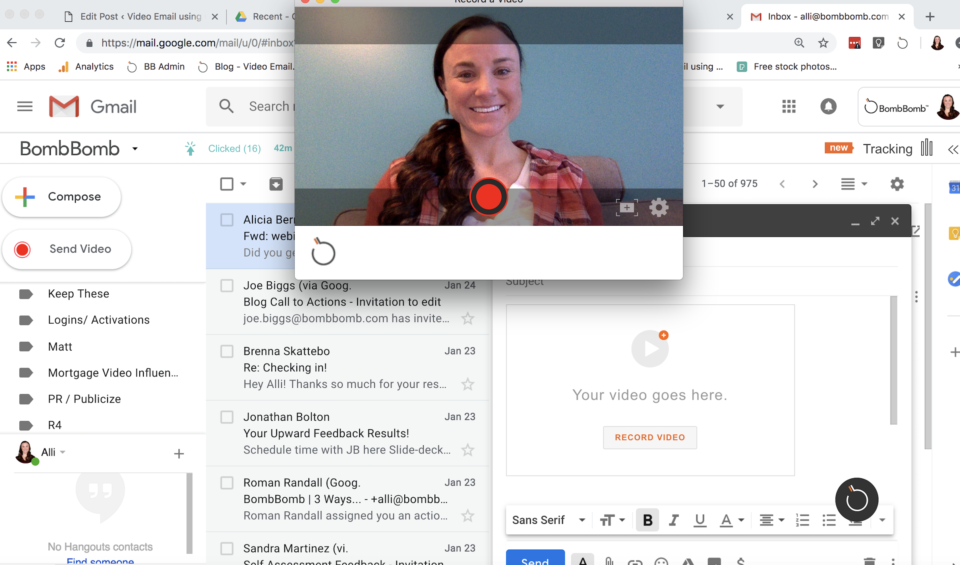Switch to the Recent browser tab

(x=264, y=17)
